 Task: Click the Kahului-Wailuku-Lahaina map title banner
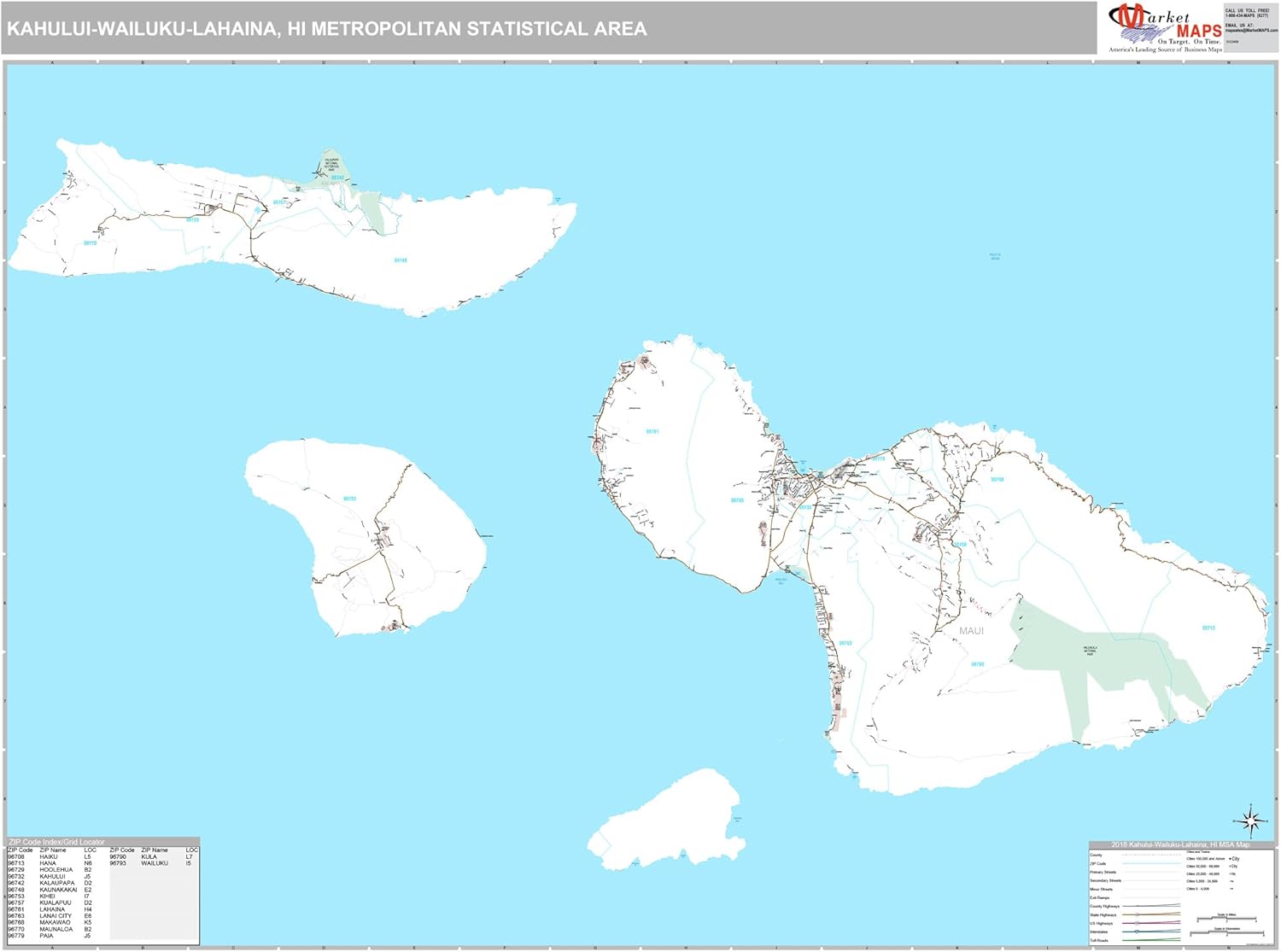tap(327, 29)
